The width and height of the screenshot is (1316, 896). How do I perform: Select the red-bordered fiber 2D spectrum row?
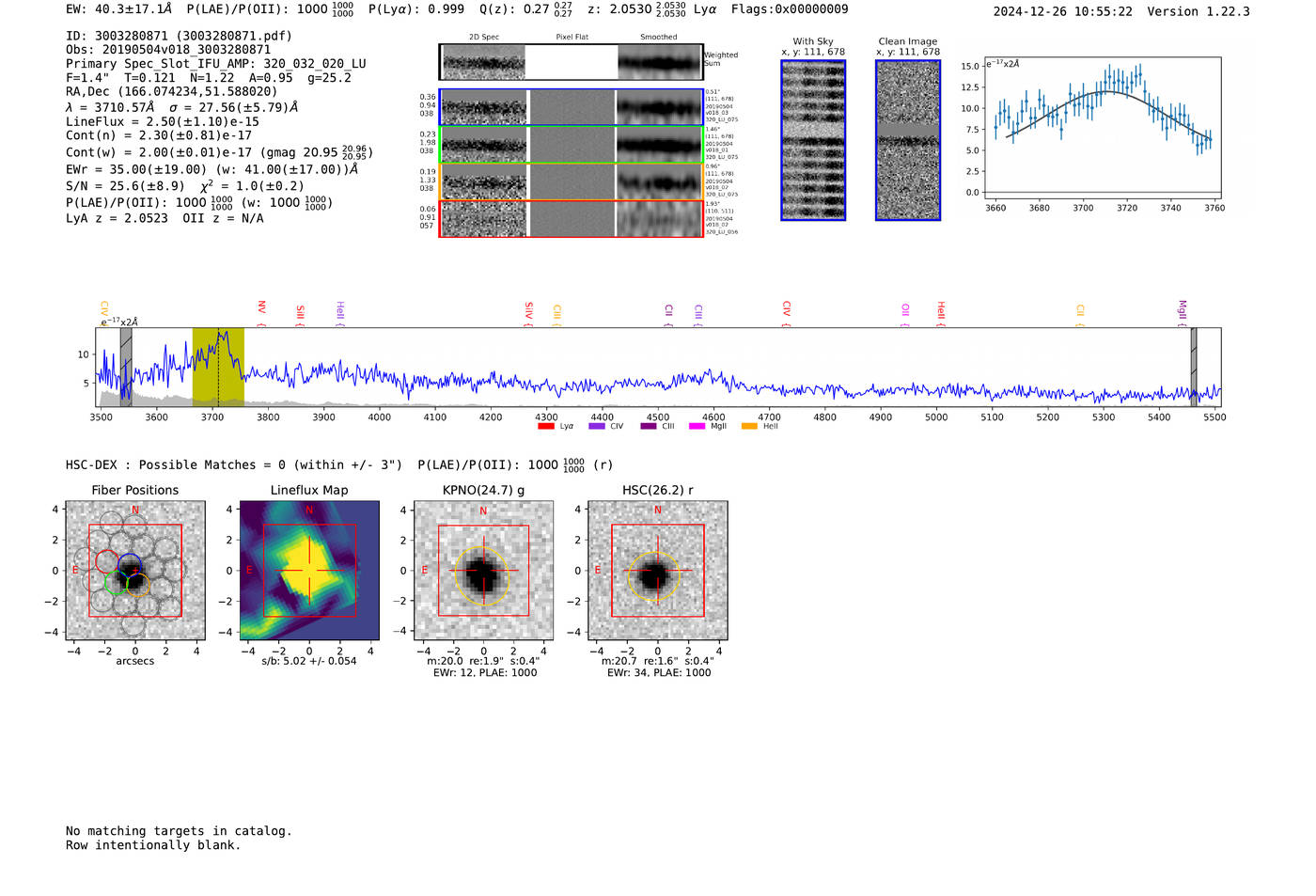572,218
